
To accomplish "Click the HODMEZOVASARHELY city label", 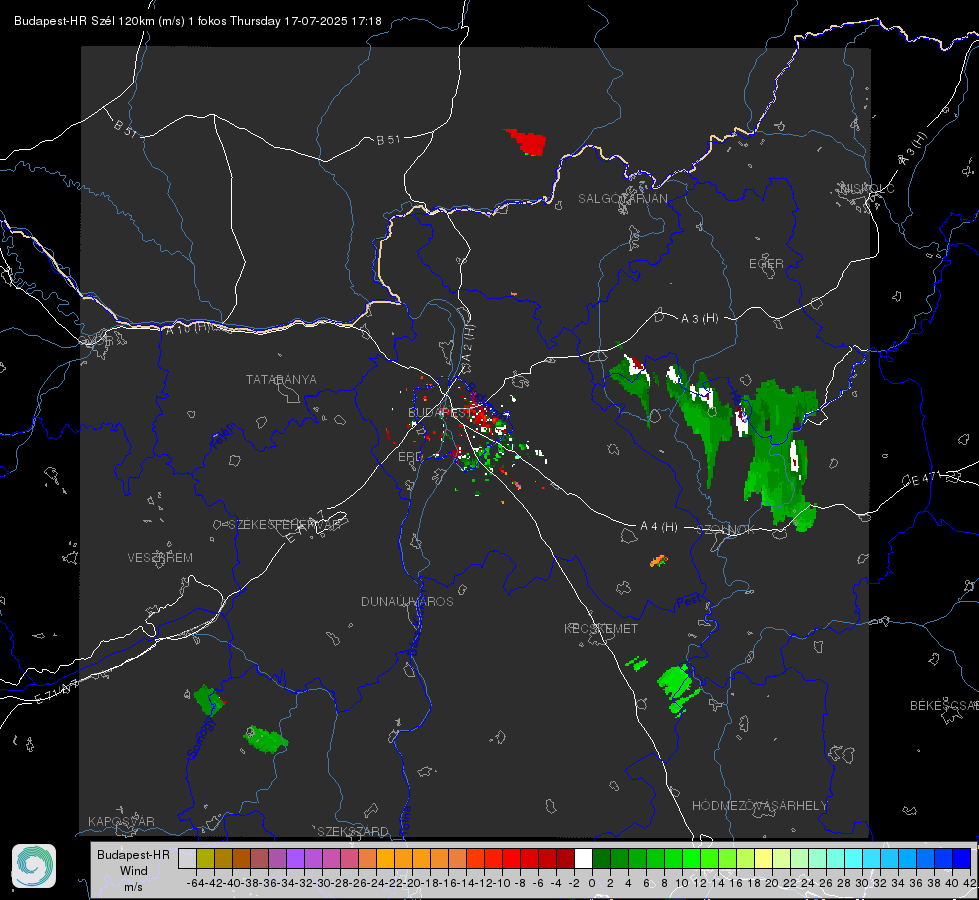I will click(759, 806).
